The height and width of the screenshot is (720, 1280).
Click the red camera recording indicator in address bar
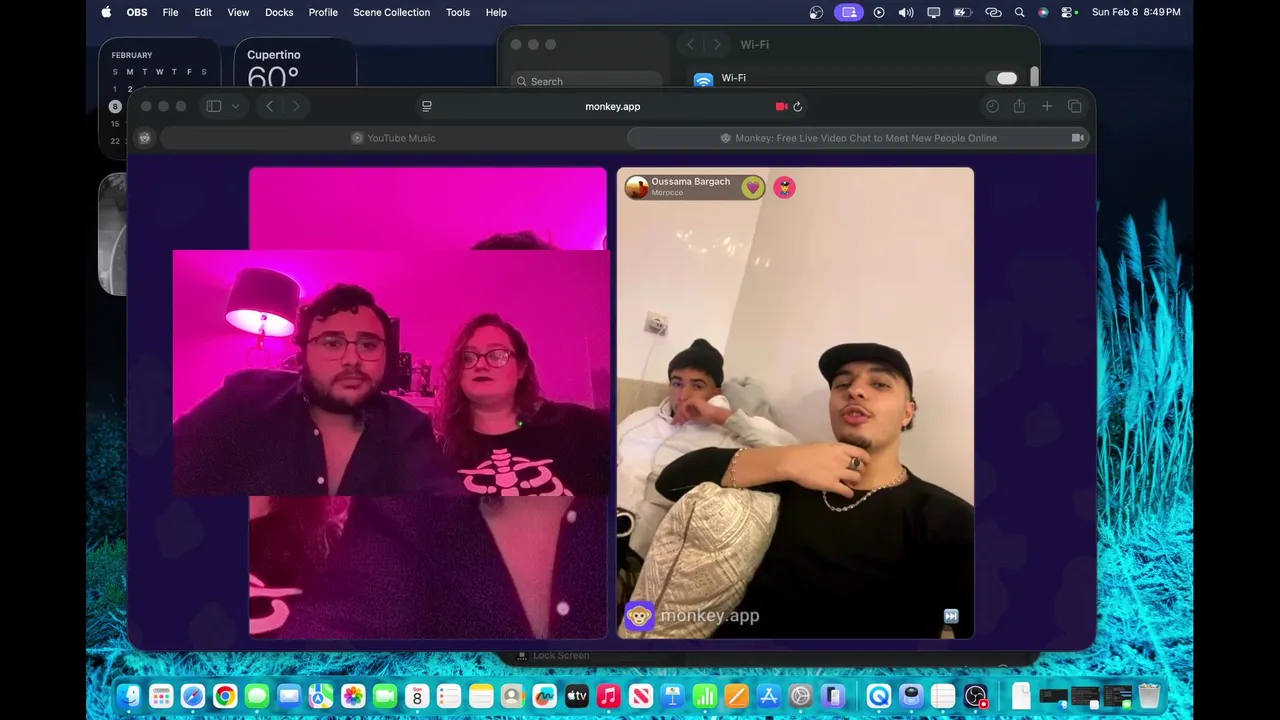(781, 106)
